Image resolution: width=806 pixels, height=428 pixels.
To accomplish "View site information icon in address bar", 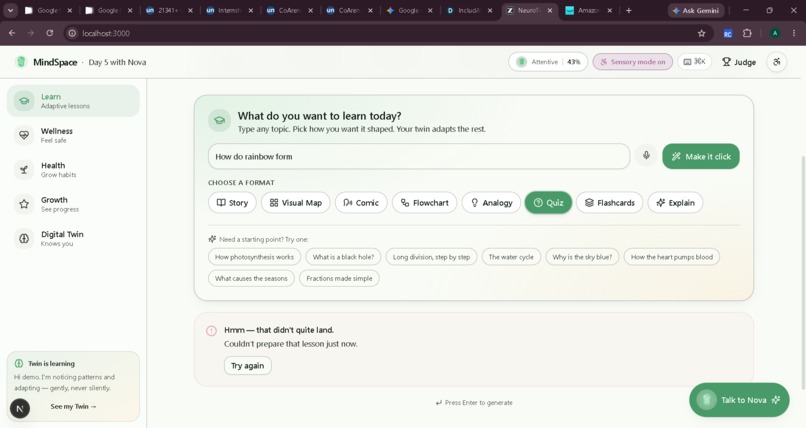I will coord(72,33).
